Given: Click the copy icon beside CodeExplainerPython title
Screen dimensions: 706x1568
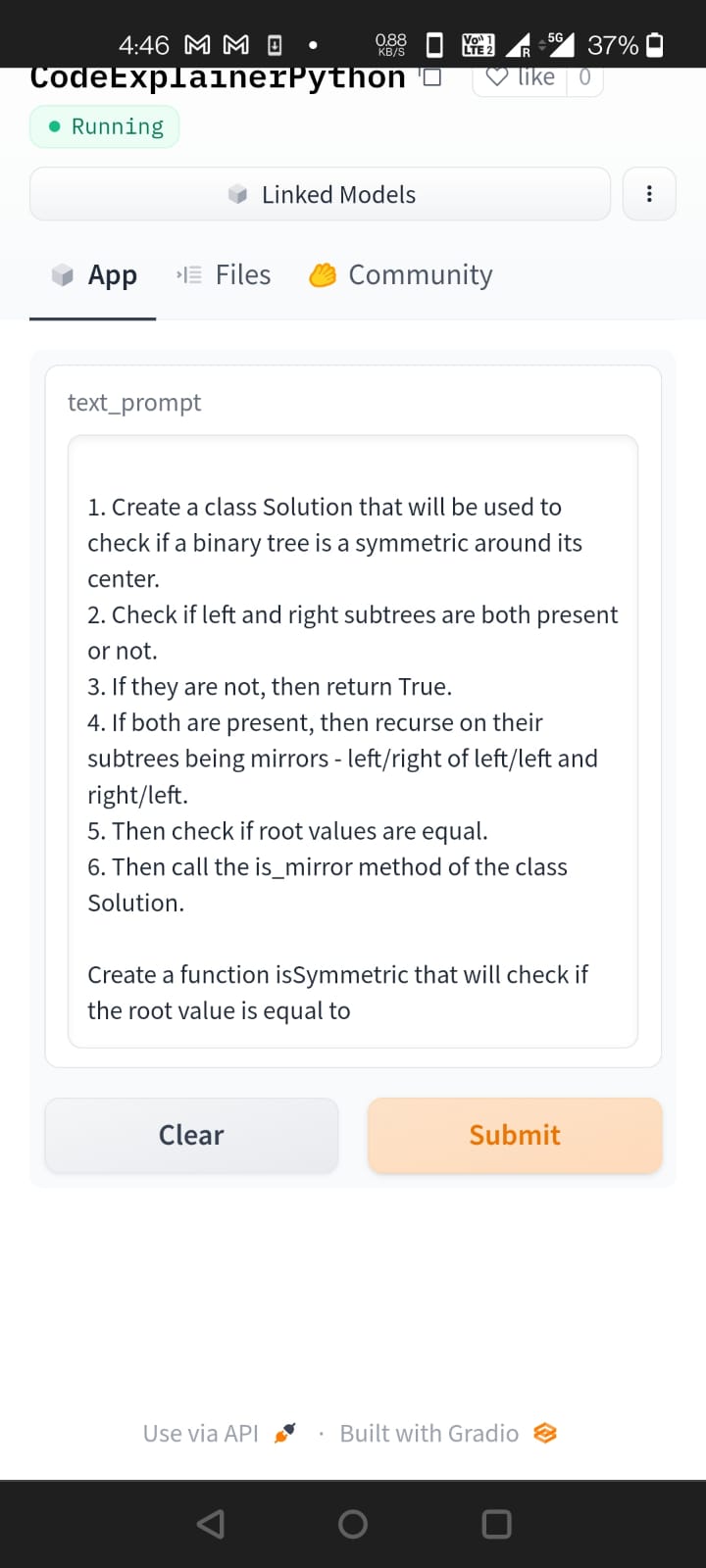Looking at the screenshot, I should tap(430, 77).
